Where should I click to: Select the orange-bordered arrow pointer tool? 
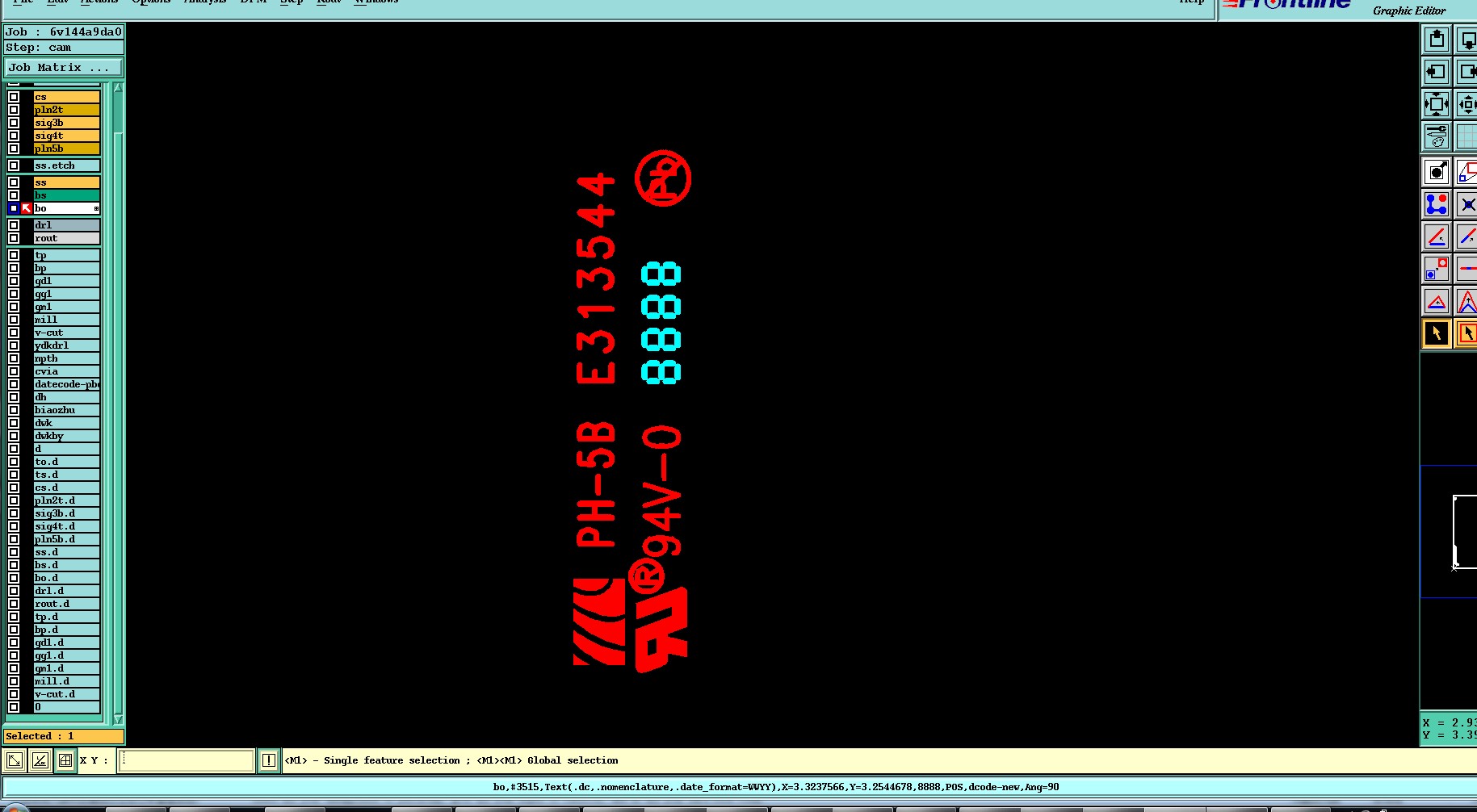tap(1467, 333)
